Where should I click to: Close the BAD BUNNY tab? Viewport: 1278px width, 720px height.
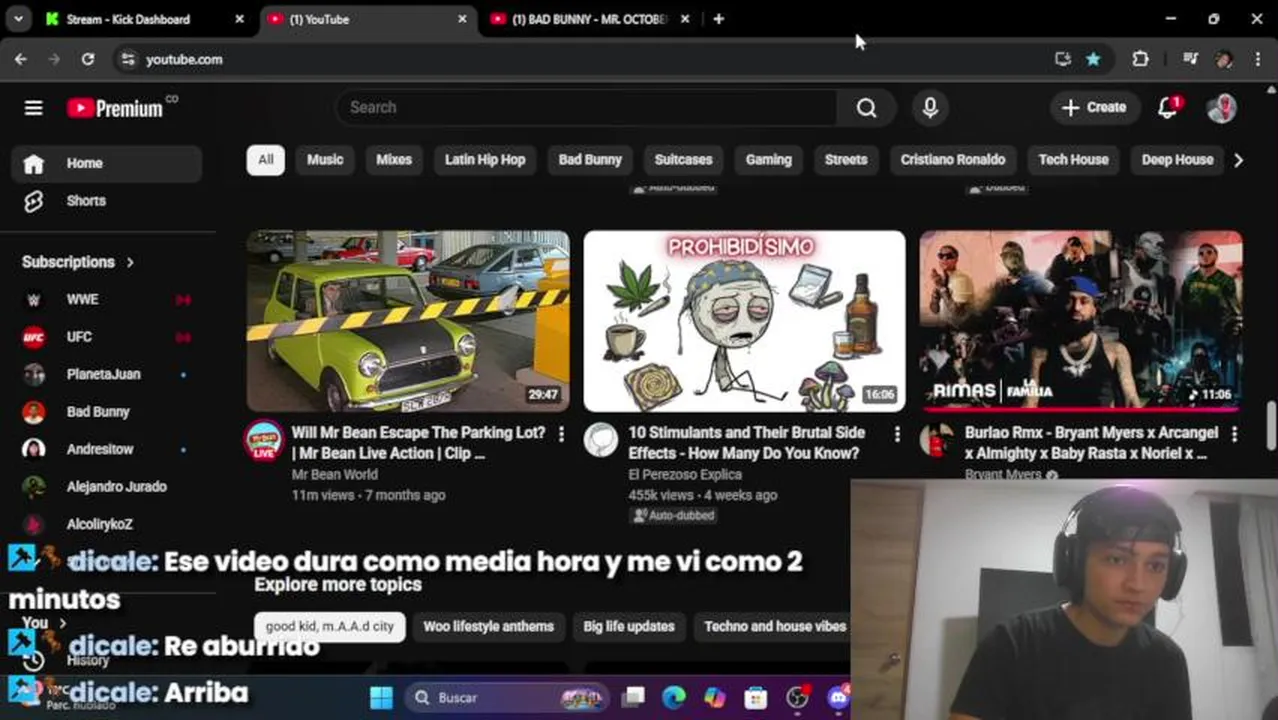click(x=685, y=19)
